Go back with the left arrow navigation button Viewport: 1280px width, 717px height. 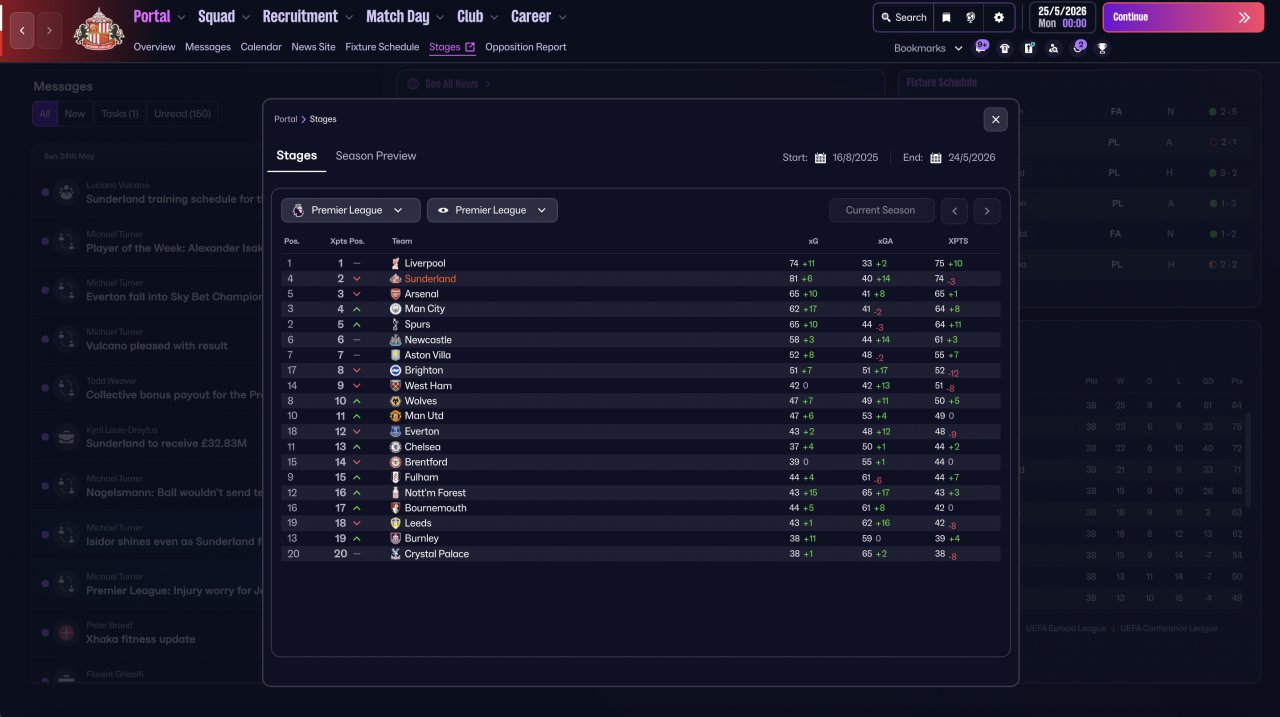22,30
